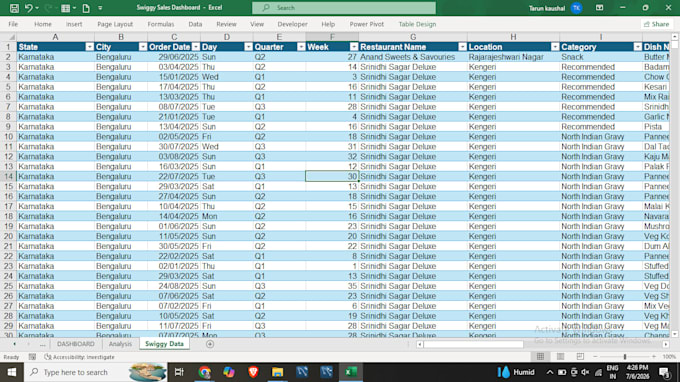Click the table borders icon in quick access toolbar
This screenshot has height=382, width=680.
click(x=65, y=8)
